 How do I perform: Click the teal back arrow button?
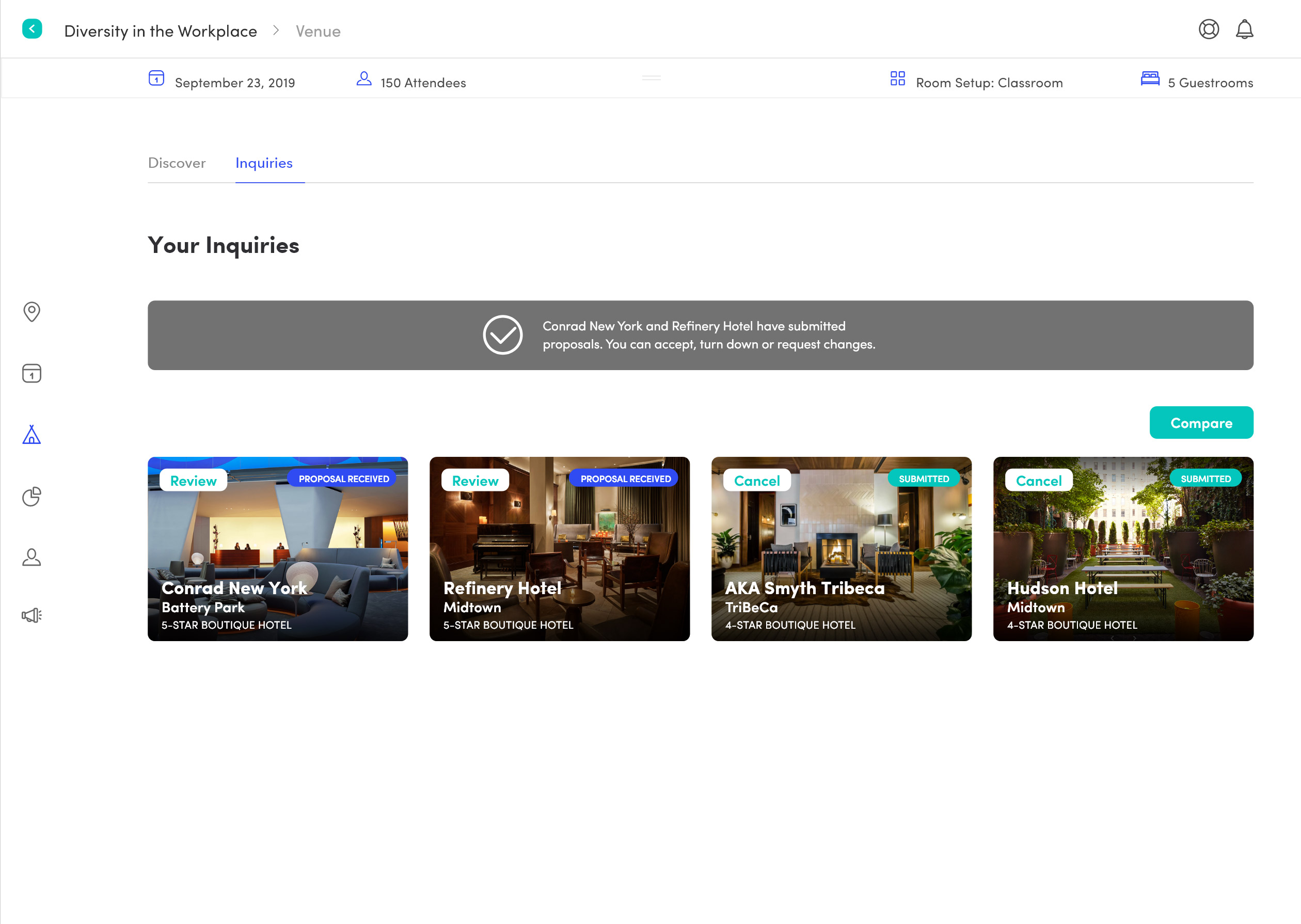(x=32, y=29)
